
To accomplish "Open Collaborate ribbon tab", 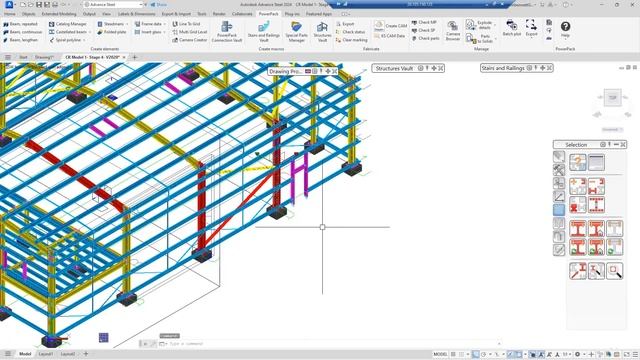I will click(x=242, y=14).
